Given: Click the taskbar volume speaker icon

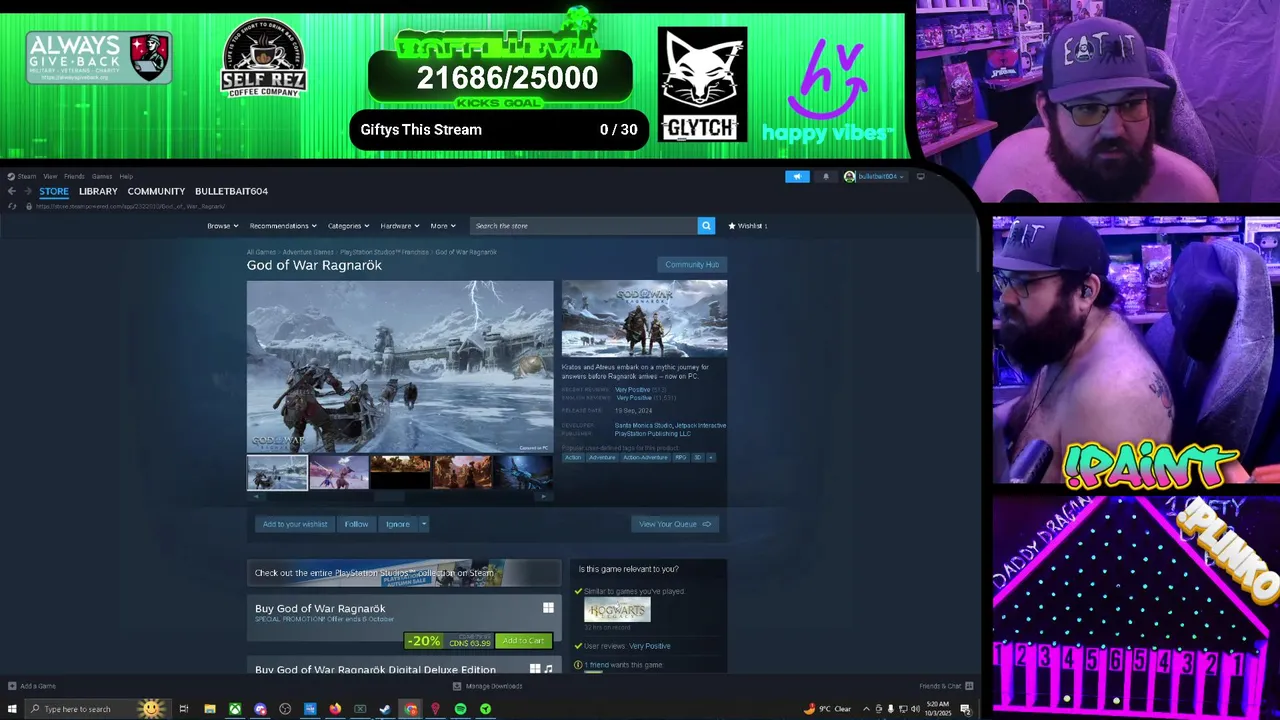Looking at the screenshot, I should [x=915, y=709].
